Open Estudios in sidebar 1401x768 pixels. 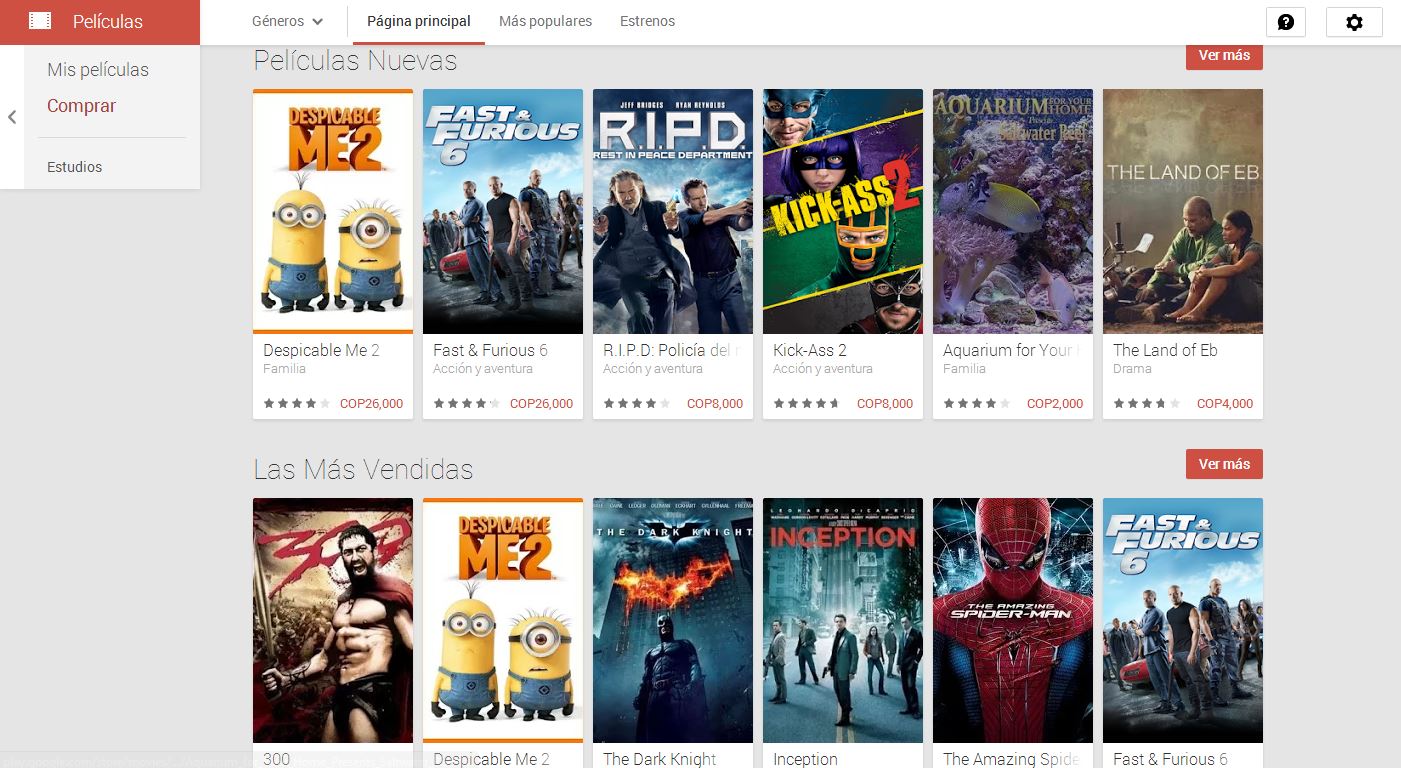tap(75, 167)
